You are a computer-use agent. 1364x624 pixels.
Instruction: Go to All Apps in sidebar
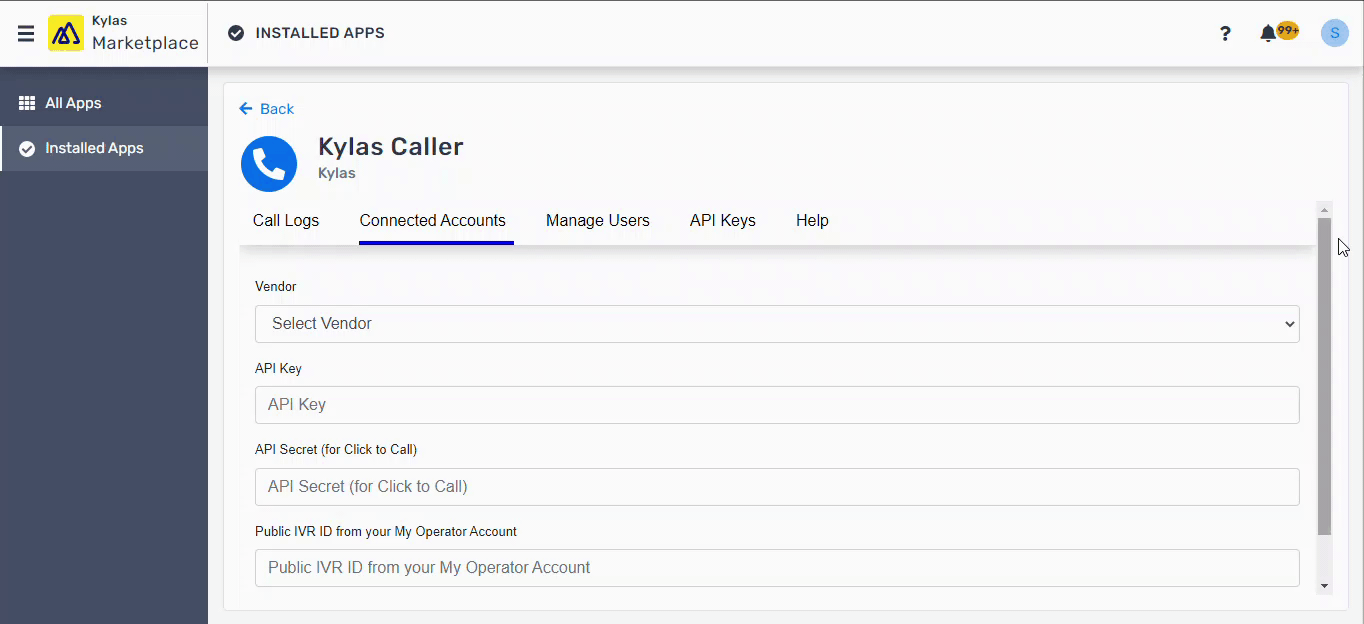[104, 103]
